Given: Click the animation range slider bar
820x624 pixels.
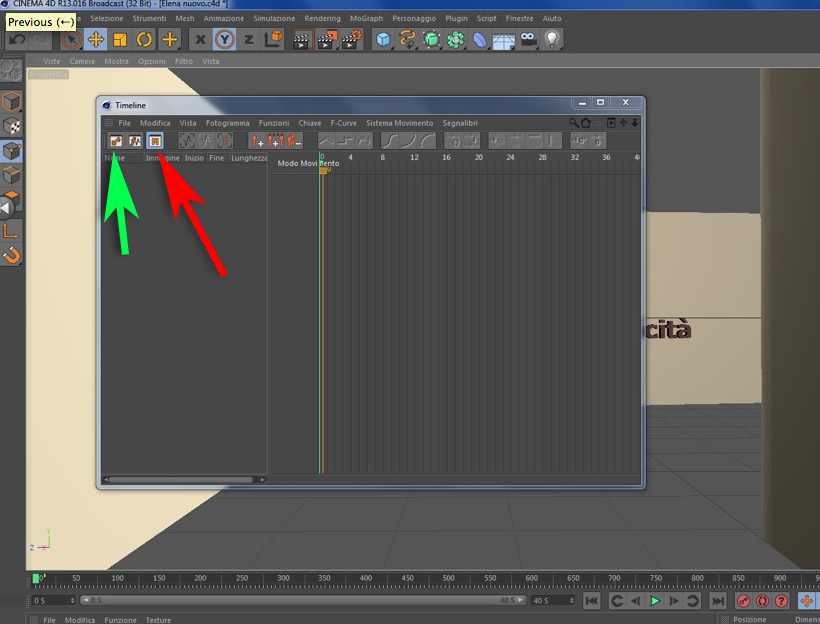Looking at the screenshot, I should (x=303, y=600).
